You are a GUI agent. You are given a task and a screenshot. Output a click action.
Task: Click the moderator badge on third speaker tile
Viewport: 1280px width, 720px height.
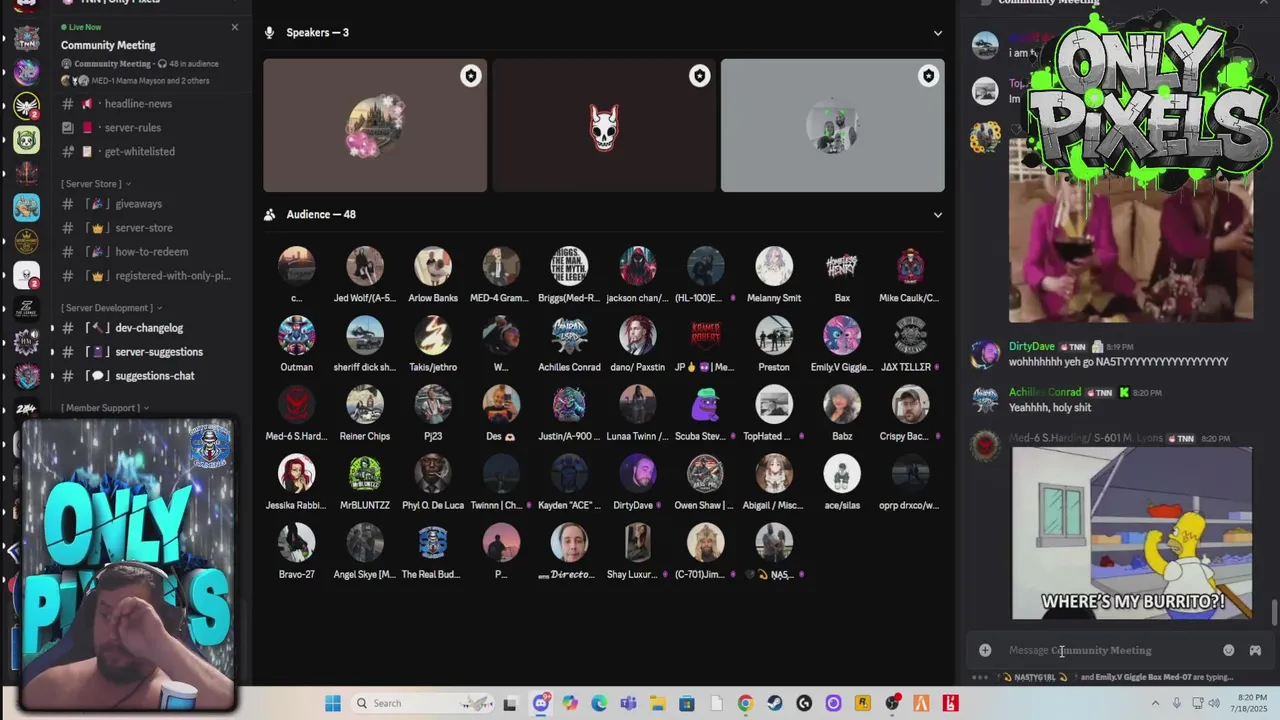tap(928, 76)
